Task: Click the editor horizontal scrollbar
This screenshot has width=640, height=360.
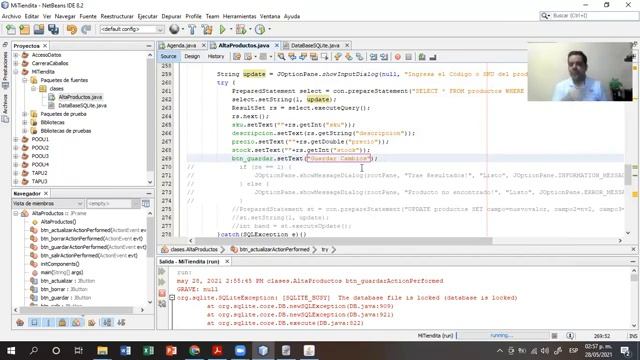Action: tap(343, 241)
